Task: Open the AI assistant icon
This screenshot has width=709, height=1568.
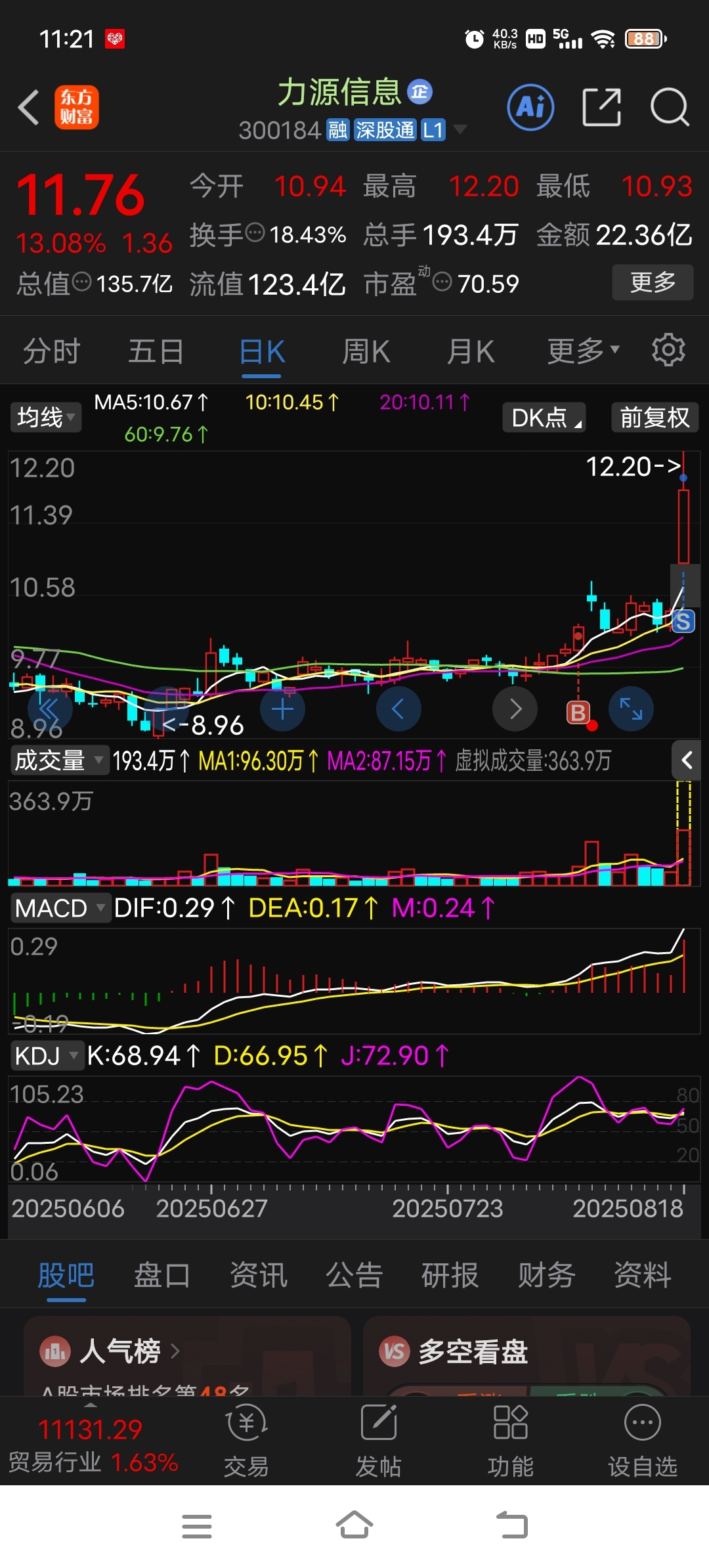Action: 530,107
